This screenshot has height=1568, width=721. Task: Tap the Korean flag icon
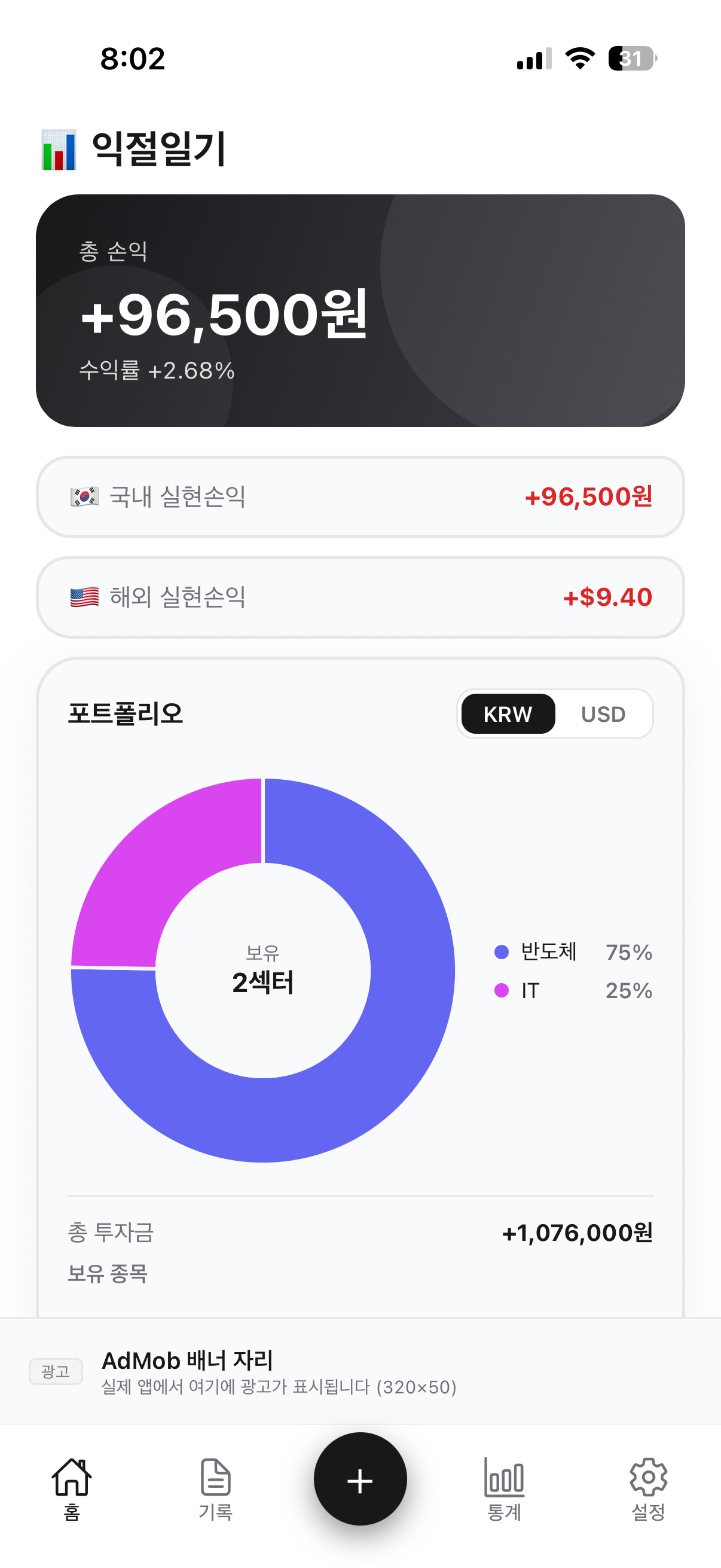pos(84,497)
